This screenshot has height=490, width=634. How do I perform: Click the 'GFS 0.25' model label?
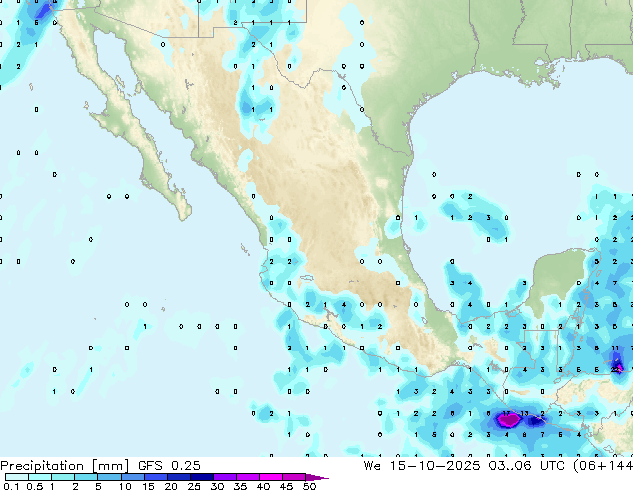coord(169,466)
